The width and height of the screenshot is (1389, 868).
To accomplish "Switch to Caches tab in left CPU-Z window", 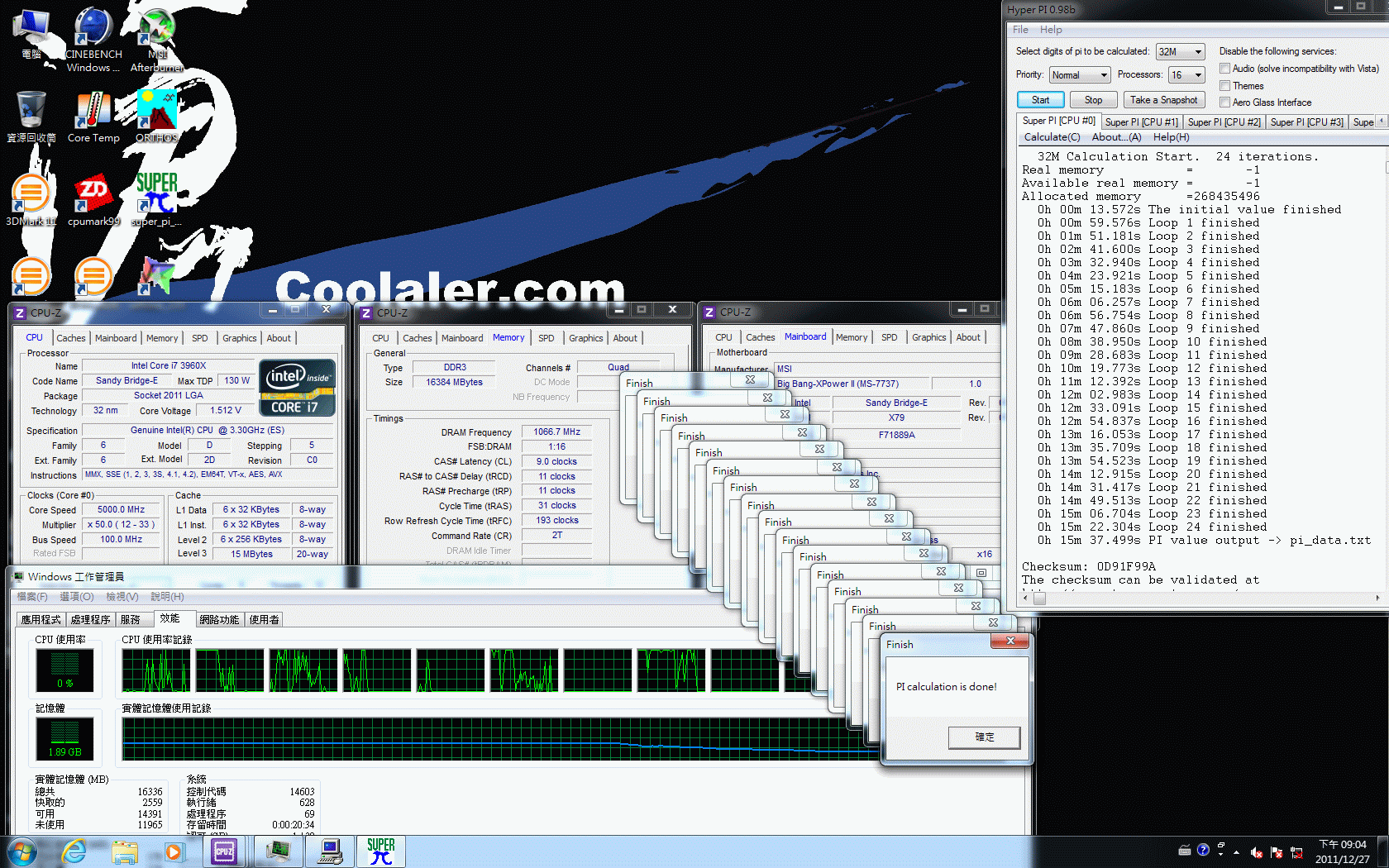I will click(70, 338).
